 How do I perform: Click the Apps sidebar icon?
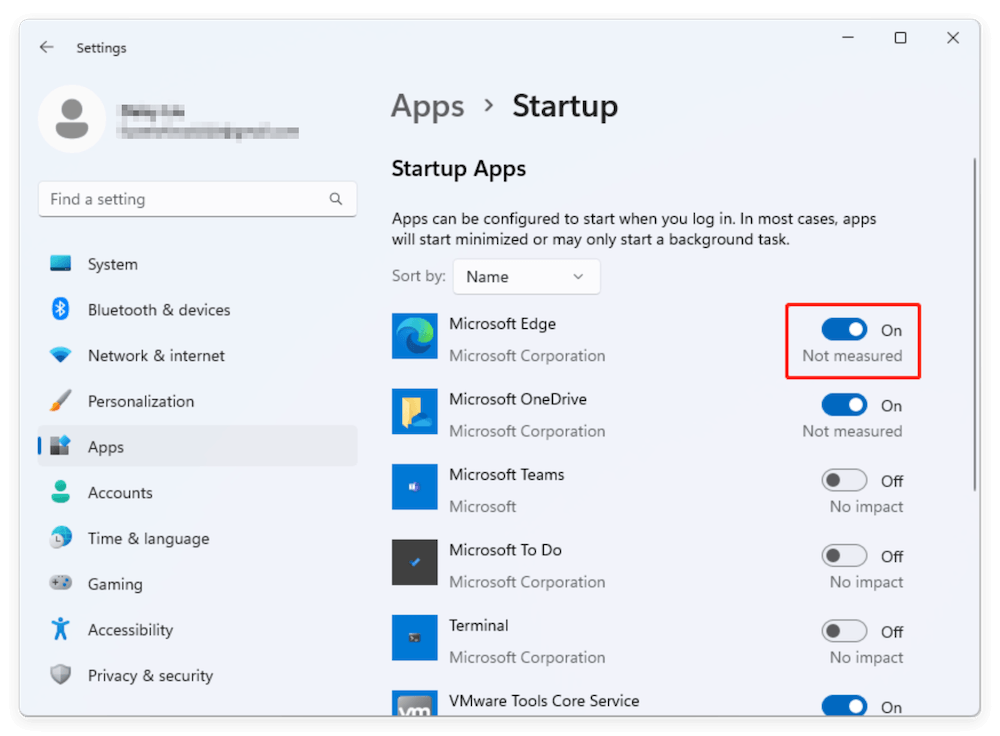click(x=61, y=446)
